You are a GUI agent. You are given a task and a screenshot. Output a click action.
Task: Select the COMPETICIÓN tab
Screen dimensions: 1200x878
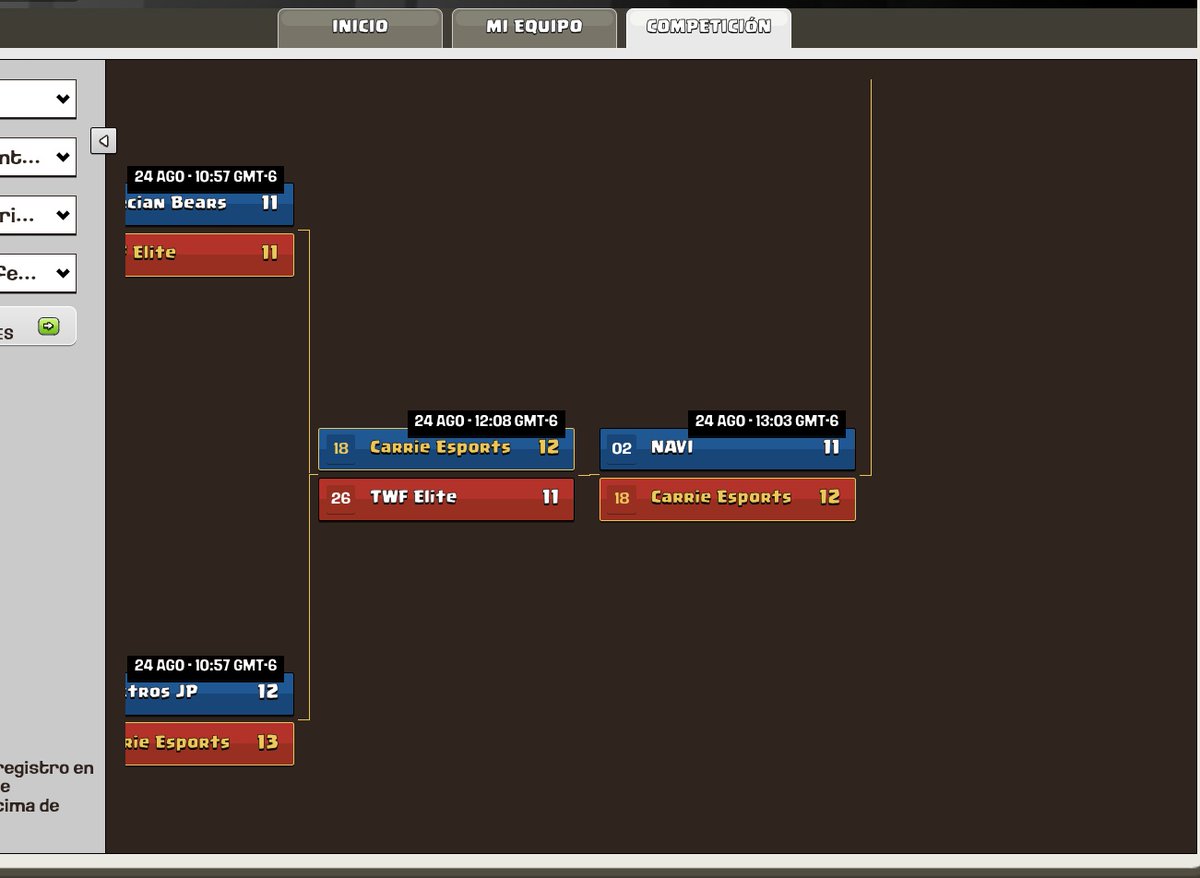pyautogui.click(x=708, y=28)
